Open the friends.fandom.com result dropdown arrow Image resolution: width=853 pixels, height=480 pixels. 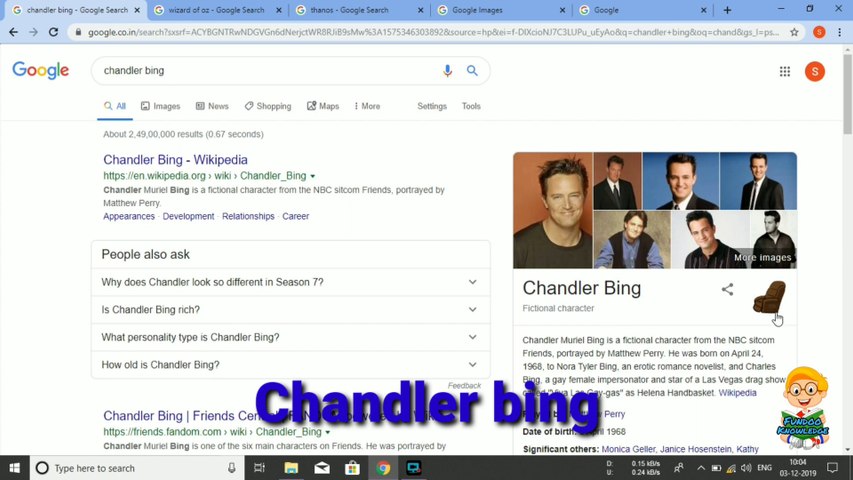(327, 432)
